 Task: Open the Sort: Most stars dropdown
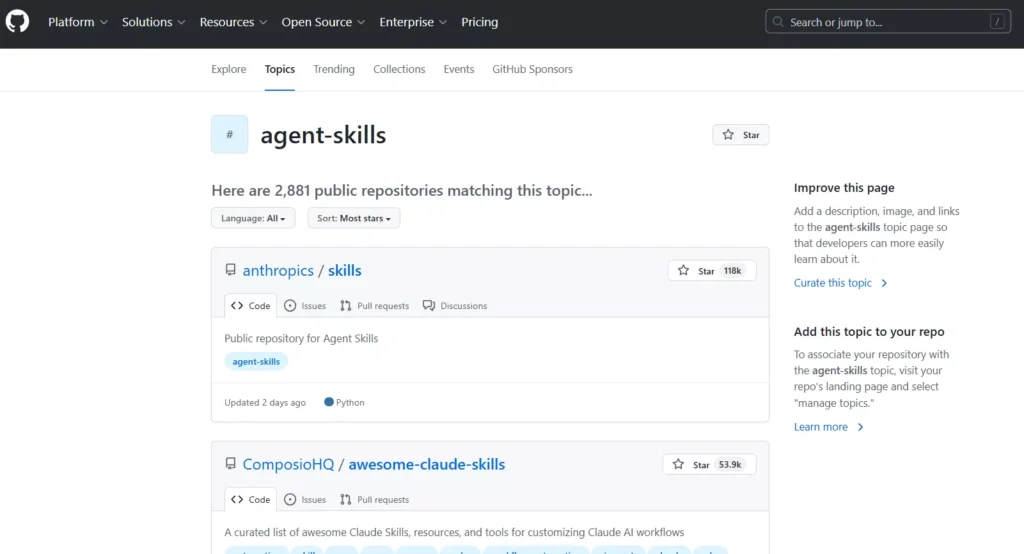[x=354, y=218]
